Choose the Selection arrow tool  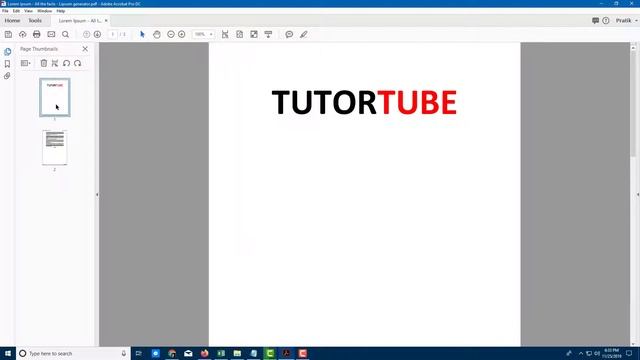142,34
